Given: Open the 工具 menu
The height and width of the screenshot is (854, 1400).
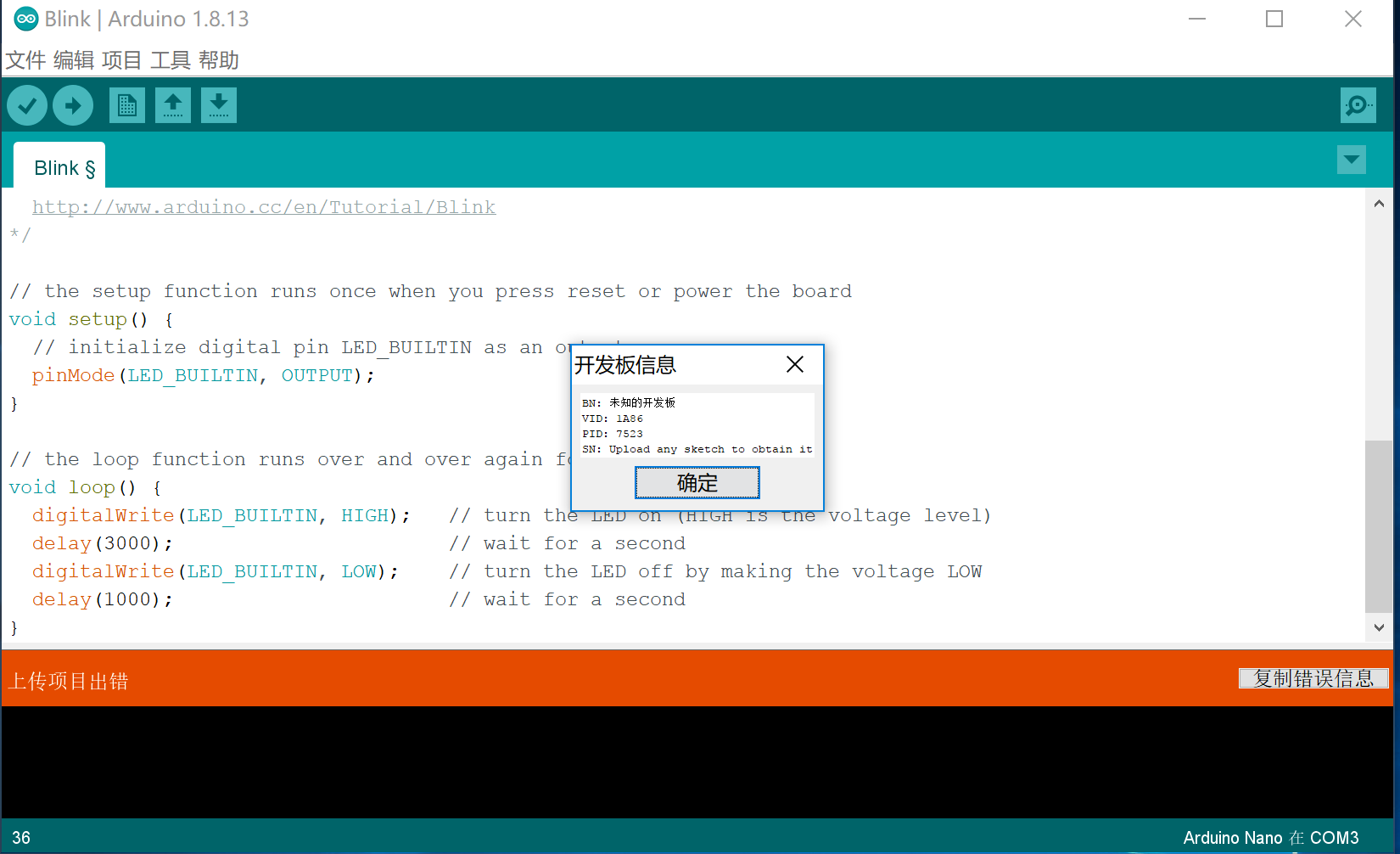Looking at the screenshot, I should [171, 60].
